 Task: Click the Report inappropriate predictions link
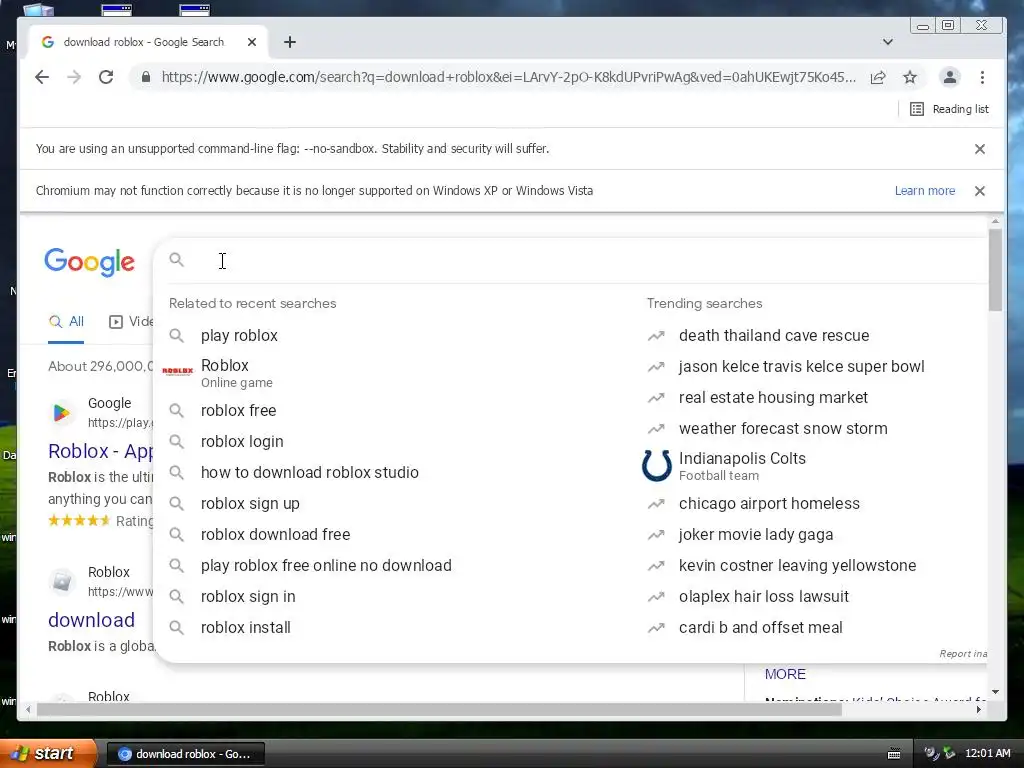point(963,654)
